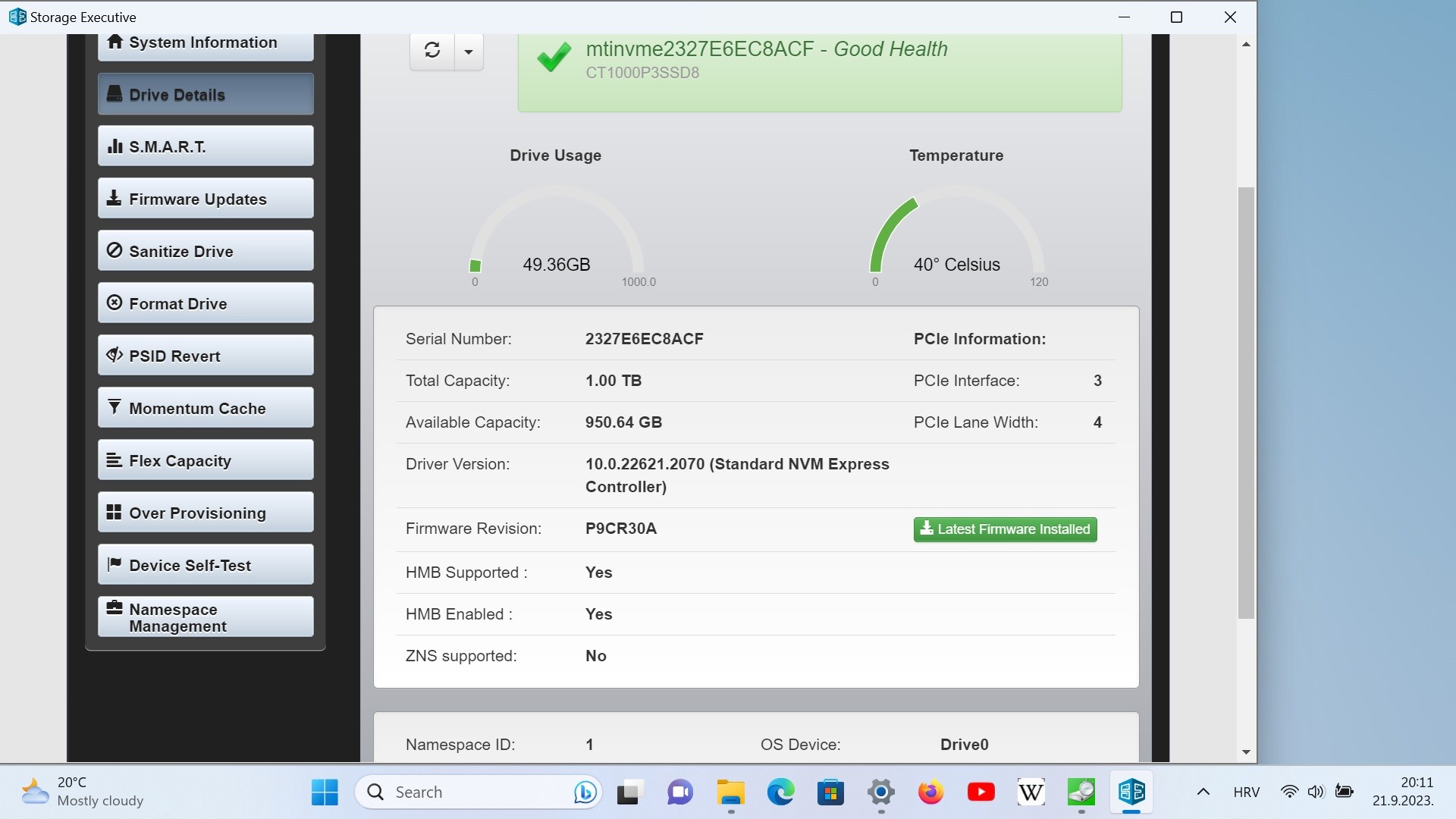This screenshot has width=1456, height=819.
Task: Open Over Provisioning settings
Action: pyautogui.click(x=206, y=513)
